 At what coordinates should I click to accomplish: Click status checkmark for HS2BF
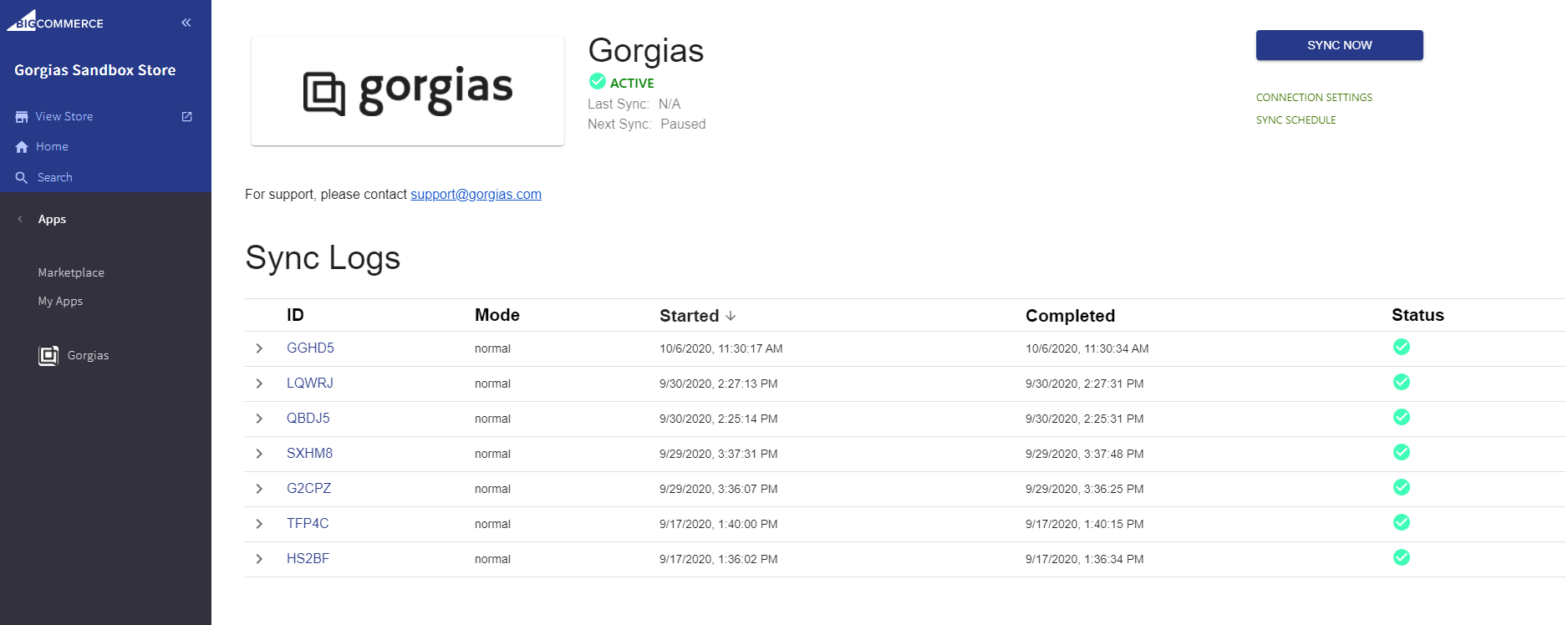click(1402, 557)
